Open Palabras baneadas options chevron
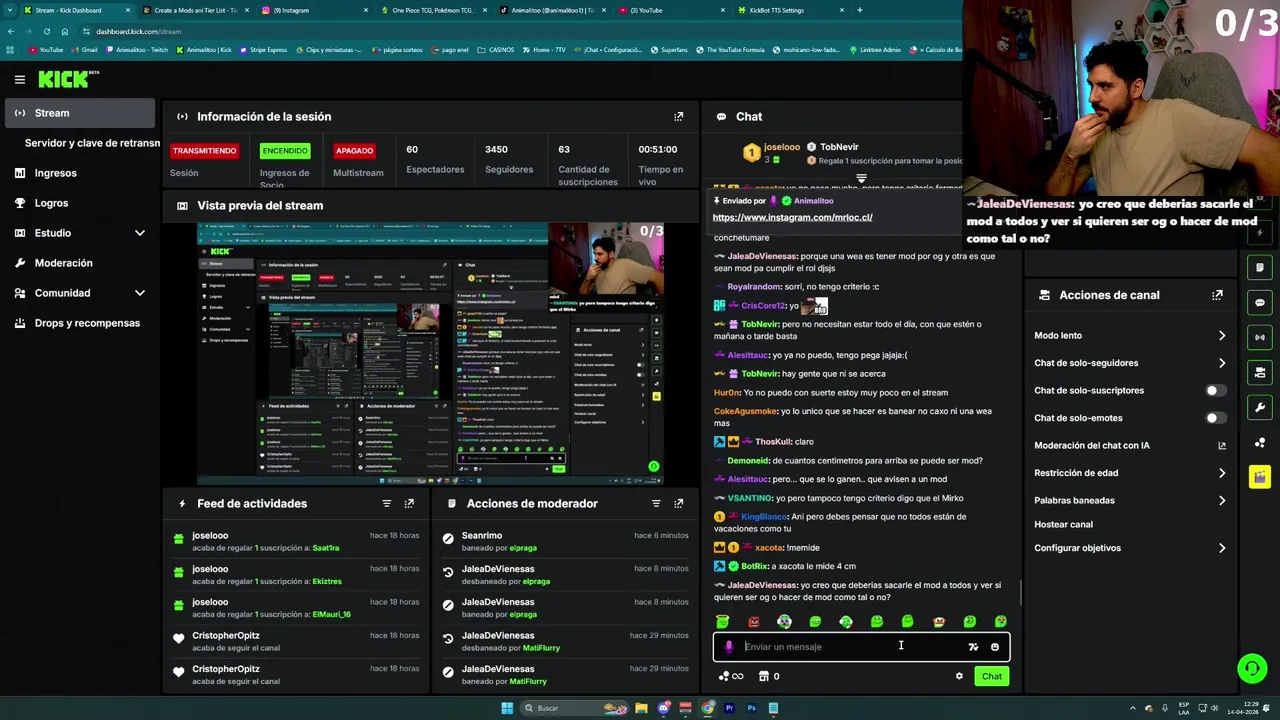1280x720 pixels. pos(1221,500)
